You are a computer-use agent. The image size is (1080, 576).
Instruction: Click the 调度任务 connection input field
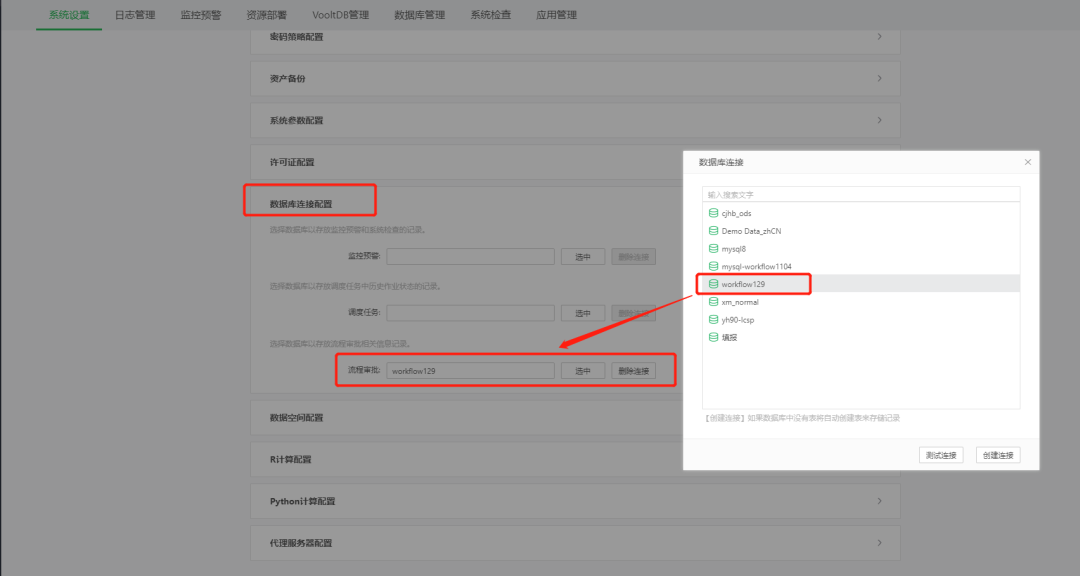pyautogui.click(x=470, y=313)
